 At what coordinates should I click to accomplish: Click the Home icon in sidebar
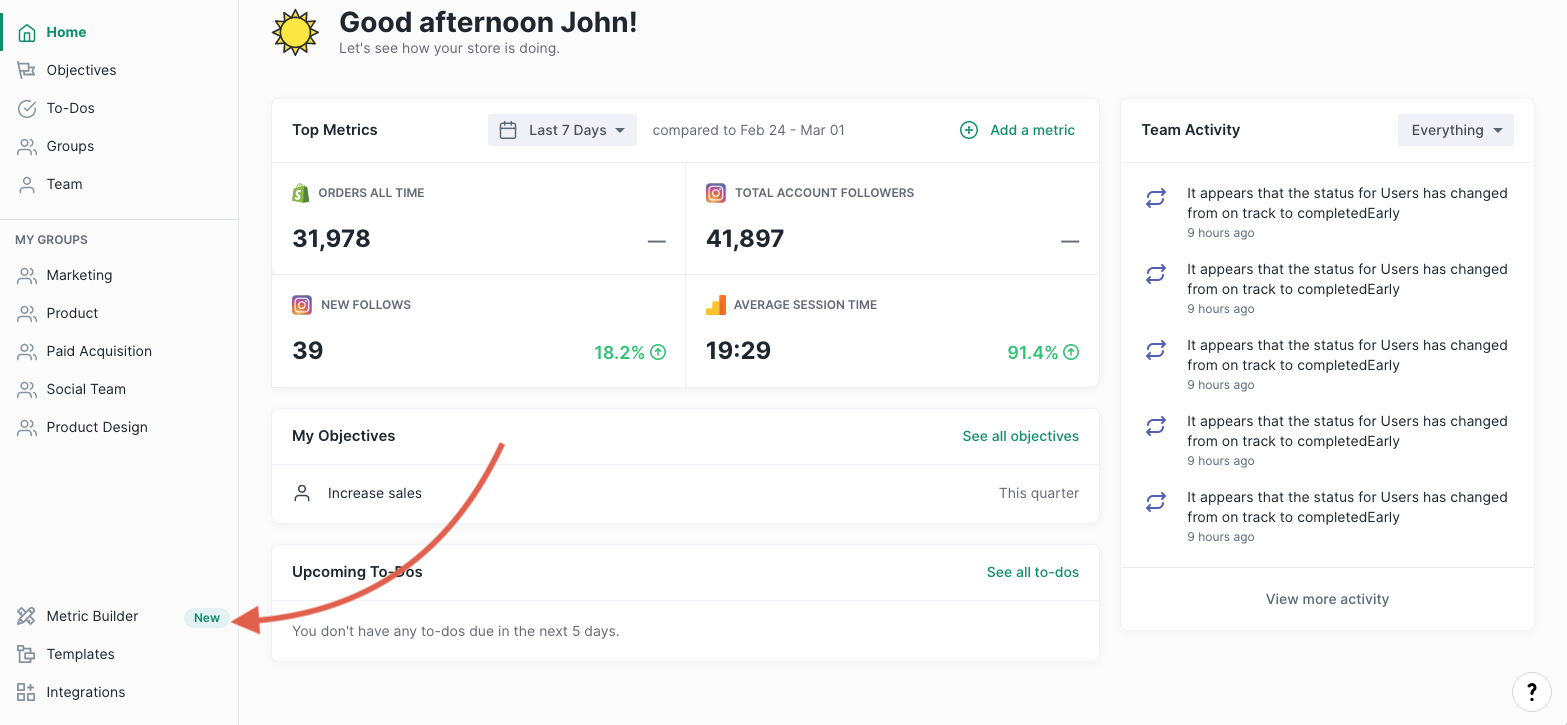27,32
